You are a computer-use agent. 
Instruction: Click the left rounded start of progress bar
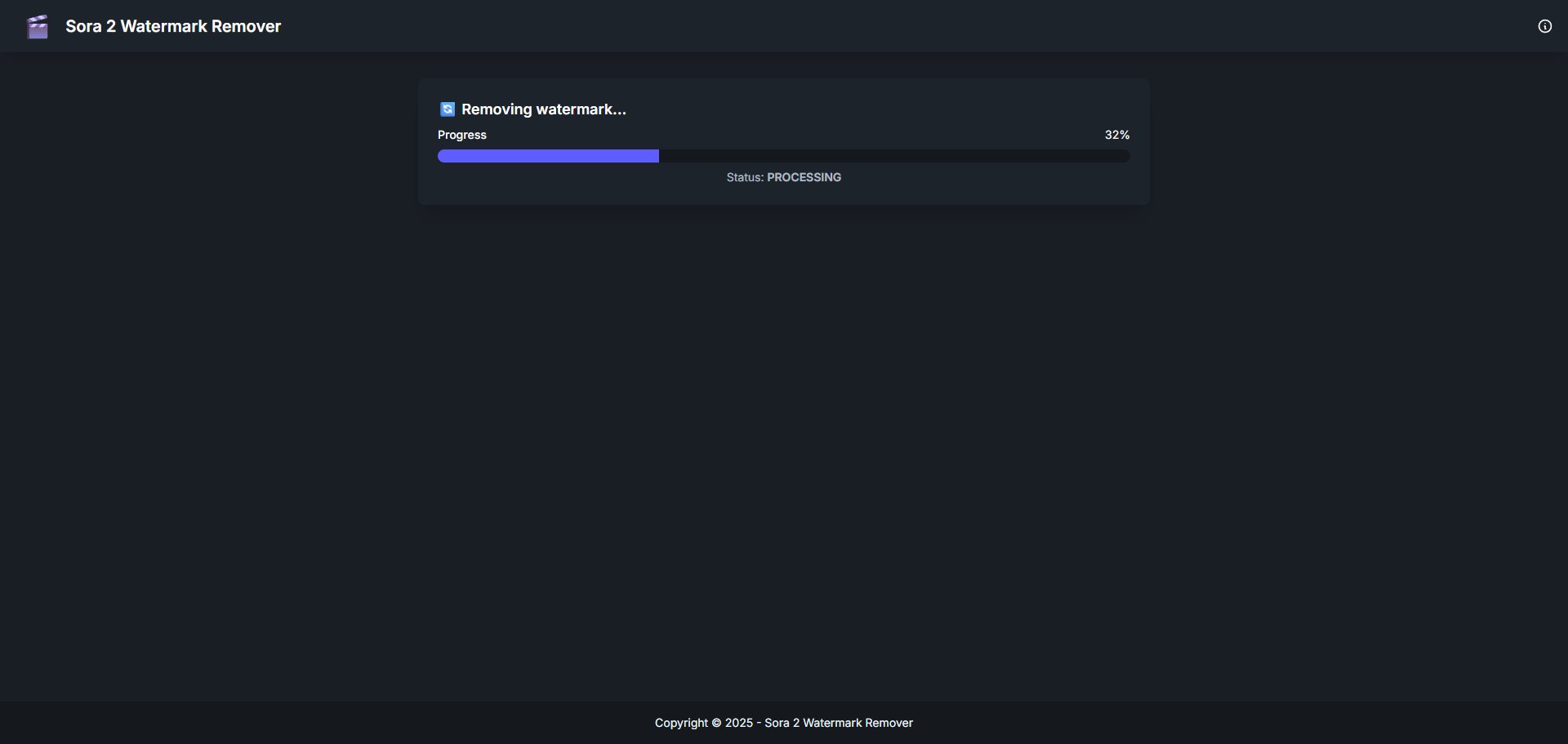click(x=443, y=156)
